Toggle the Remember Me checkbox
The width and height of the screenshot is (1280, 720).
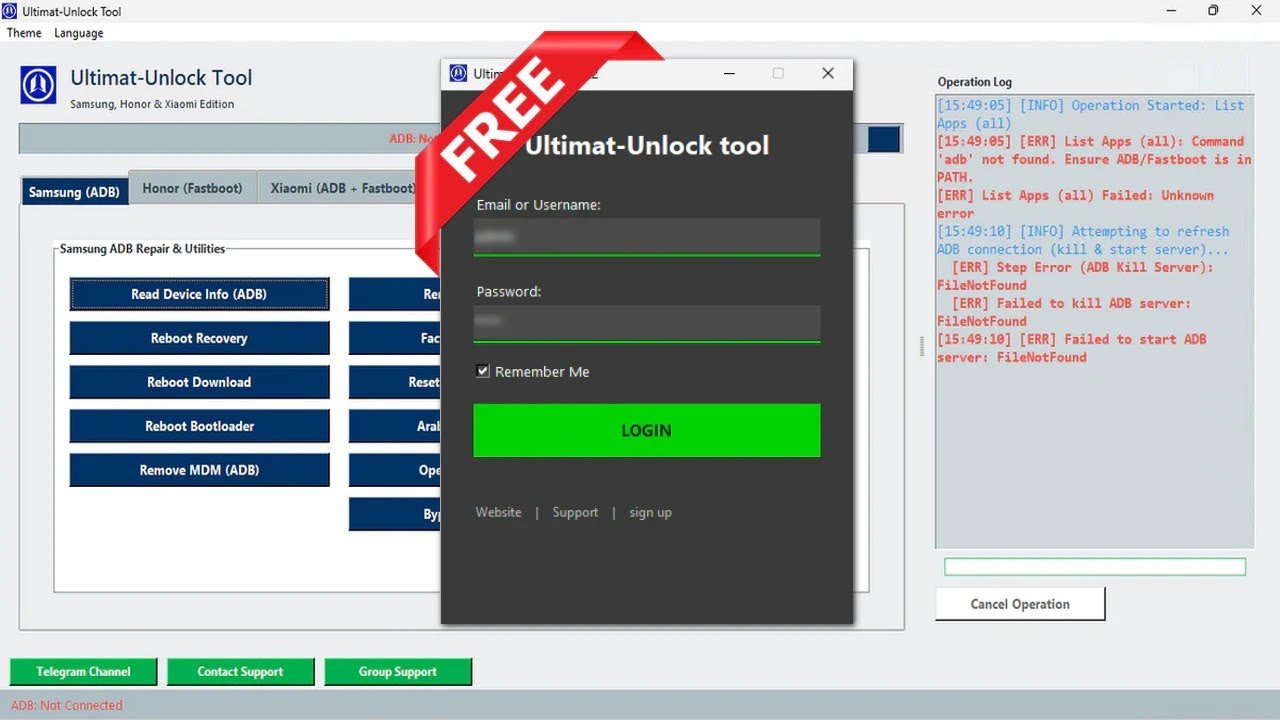point(483,371)
